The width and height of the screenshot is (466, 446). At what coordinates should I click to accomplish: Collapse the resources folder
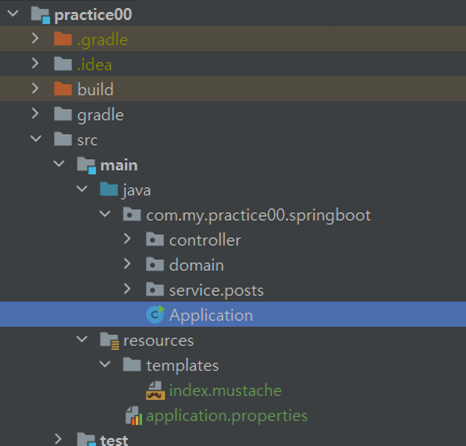[x=82, y=339]
